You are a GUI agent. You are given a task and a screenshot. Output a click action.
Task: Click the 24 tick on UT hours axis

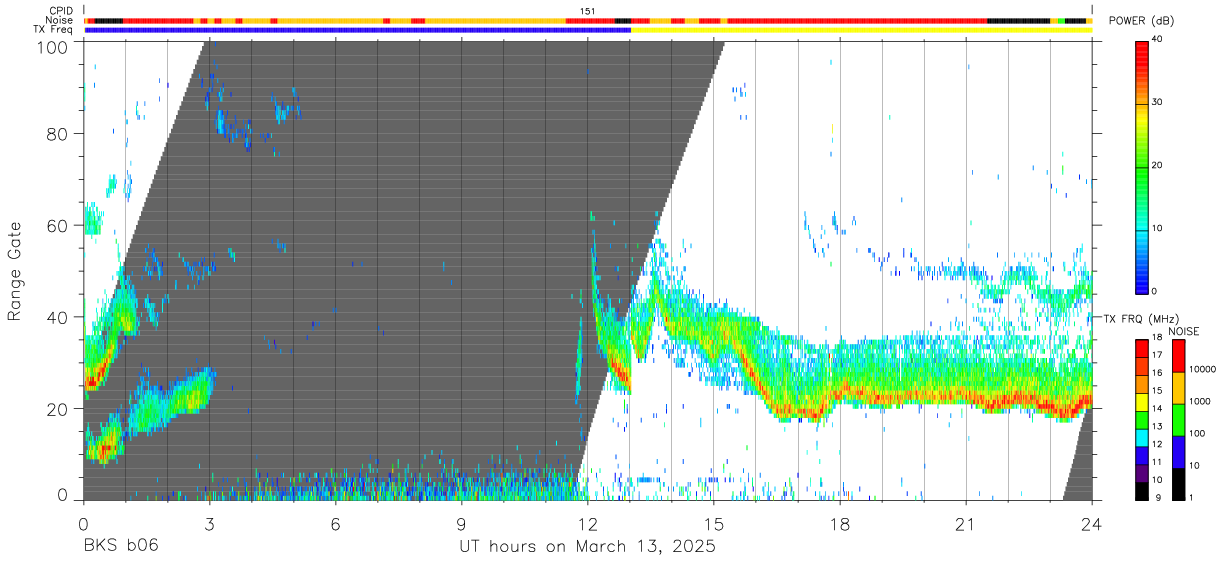tap(1092, 523)
